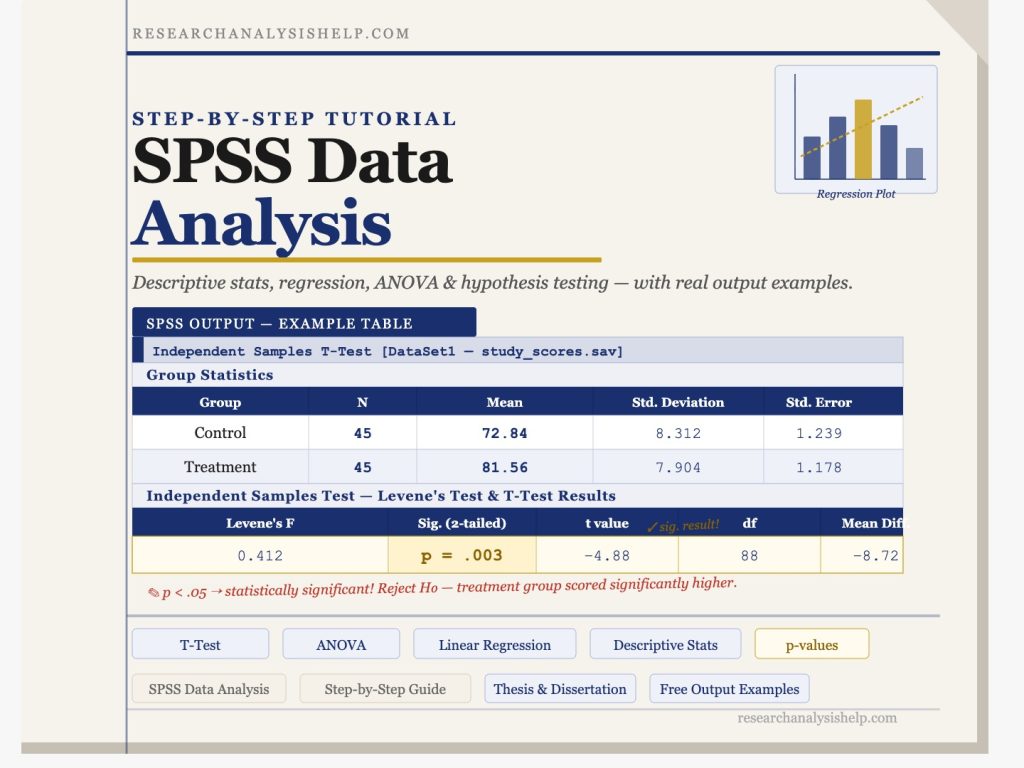This screenshot has width=1024, height=768.
Task: Open the Linear Regression section
Action: coord(494,644)
